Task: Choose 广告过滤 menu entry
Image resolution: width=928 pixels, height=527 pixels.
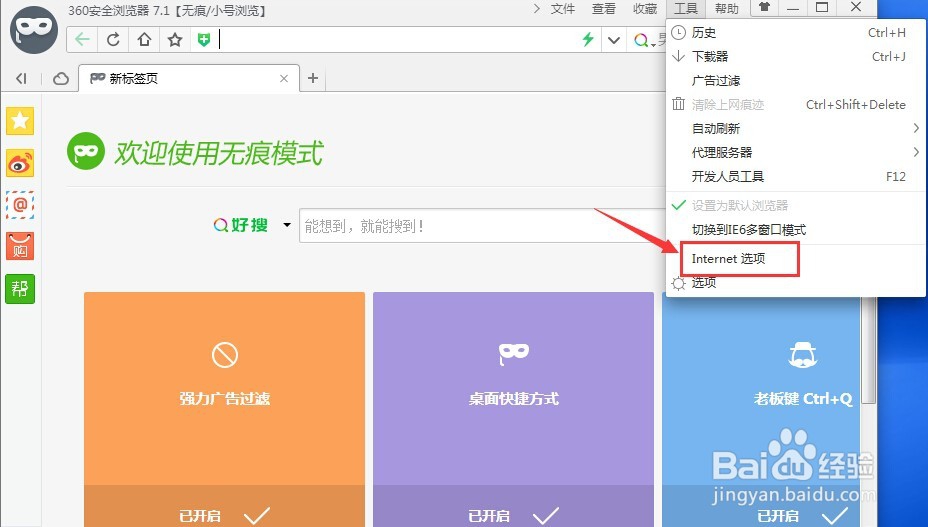Action: 795,81
